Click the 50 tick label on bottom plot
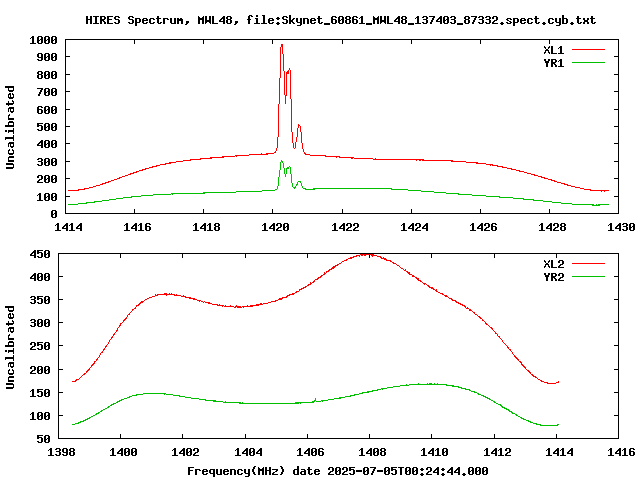 [x=43, y=439]
